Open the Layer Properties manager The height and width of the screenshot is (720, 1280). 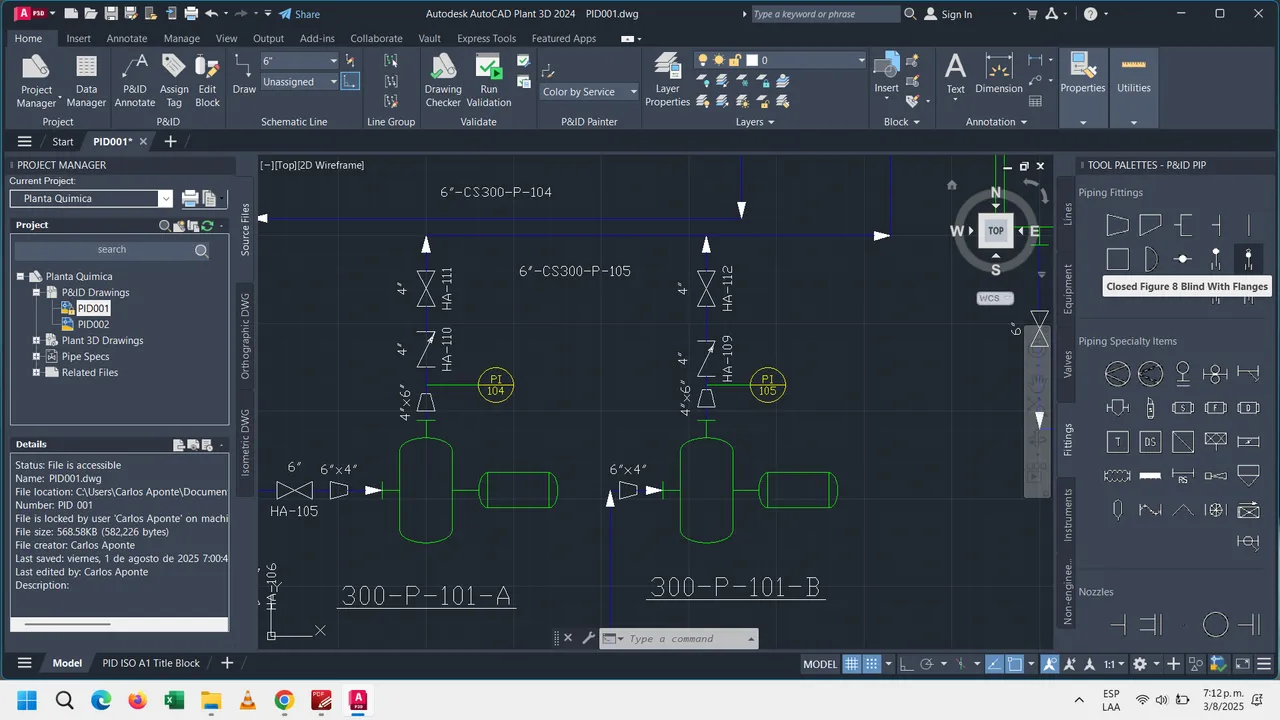pos(667,80)
